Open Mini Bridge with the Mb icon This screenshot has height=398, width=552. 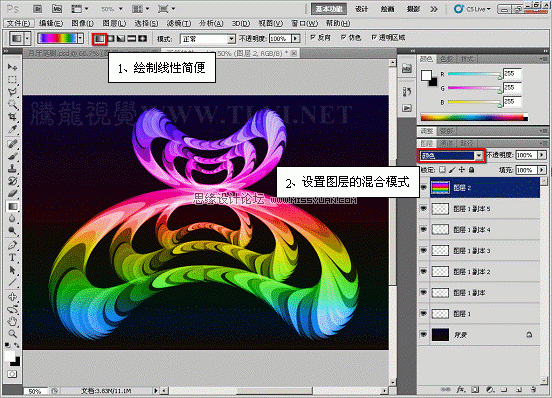[57, 9]
